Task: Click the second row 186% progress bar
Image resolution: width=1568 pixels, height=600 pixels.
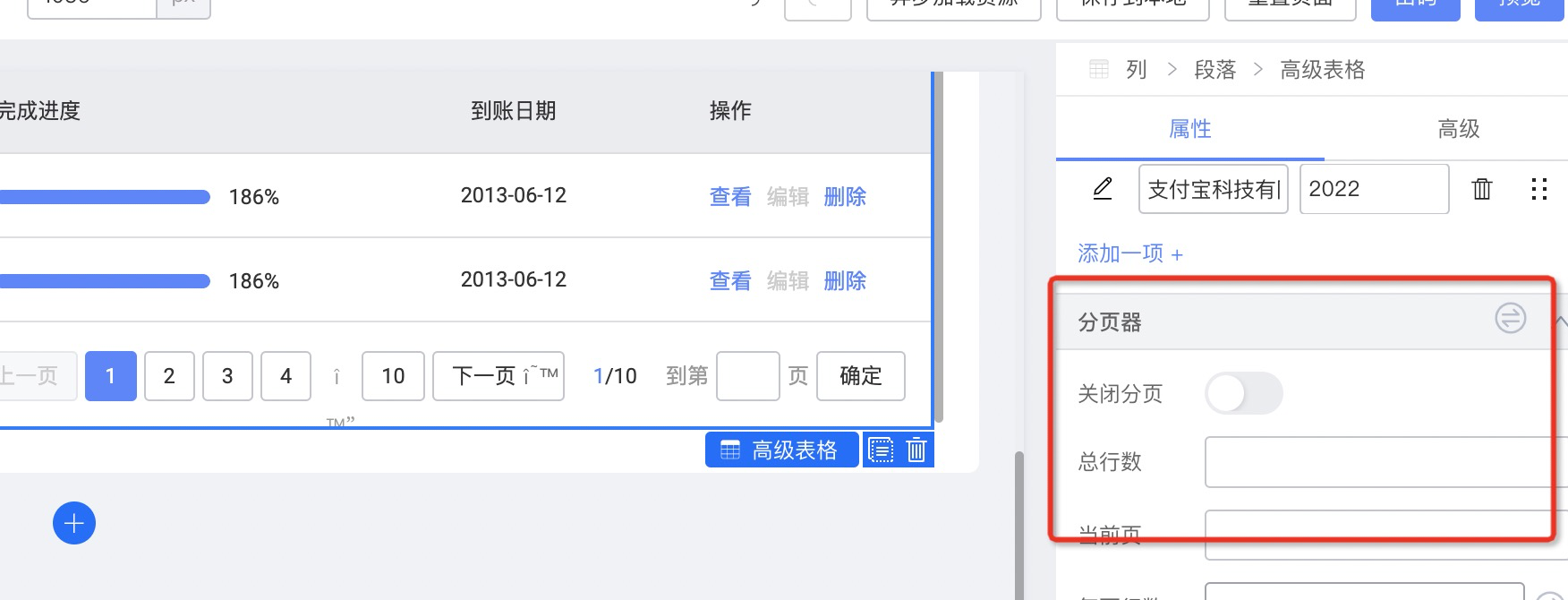Action: [x=105, y=281]
